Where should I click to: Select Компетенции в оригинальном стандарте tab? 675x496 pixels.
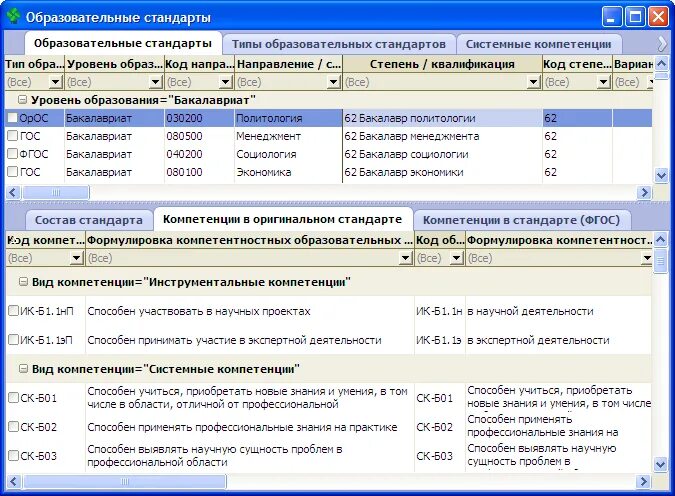[x=283, y=219]
